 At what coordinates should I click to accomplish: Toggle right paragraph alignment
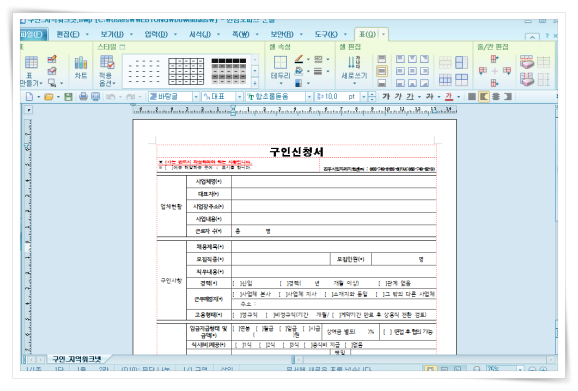[x=508, y=97]
